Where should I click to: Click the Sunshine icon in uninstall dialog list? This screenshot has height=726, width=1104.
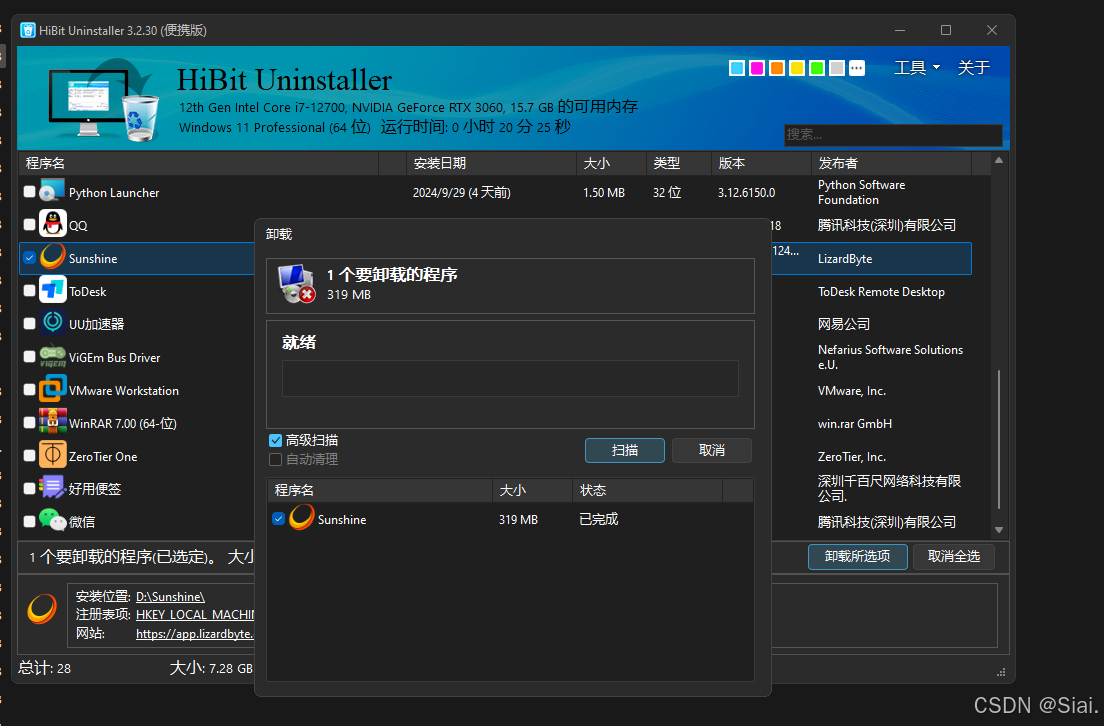click(301, 518)
